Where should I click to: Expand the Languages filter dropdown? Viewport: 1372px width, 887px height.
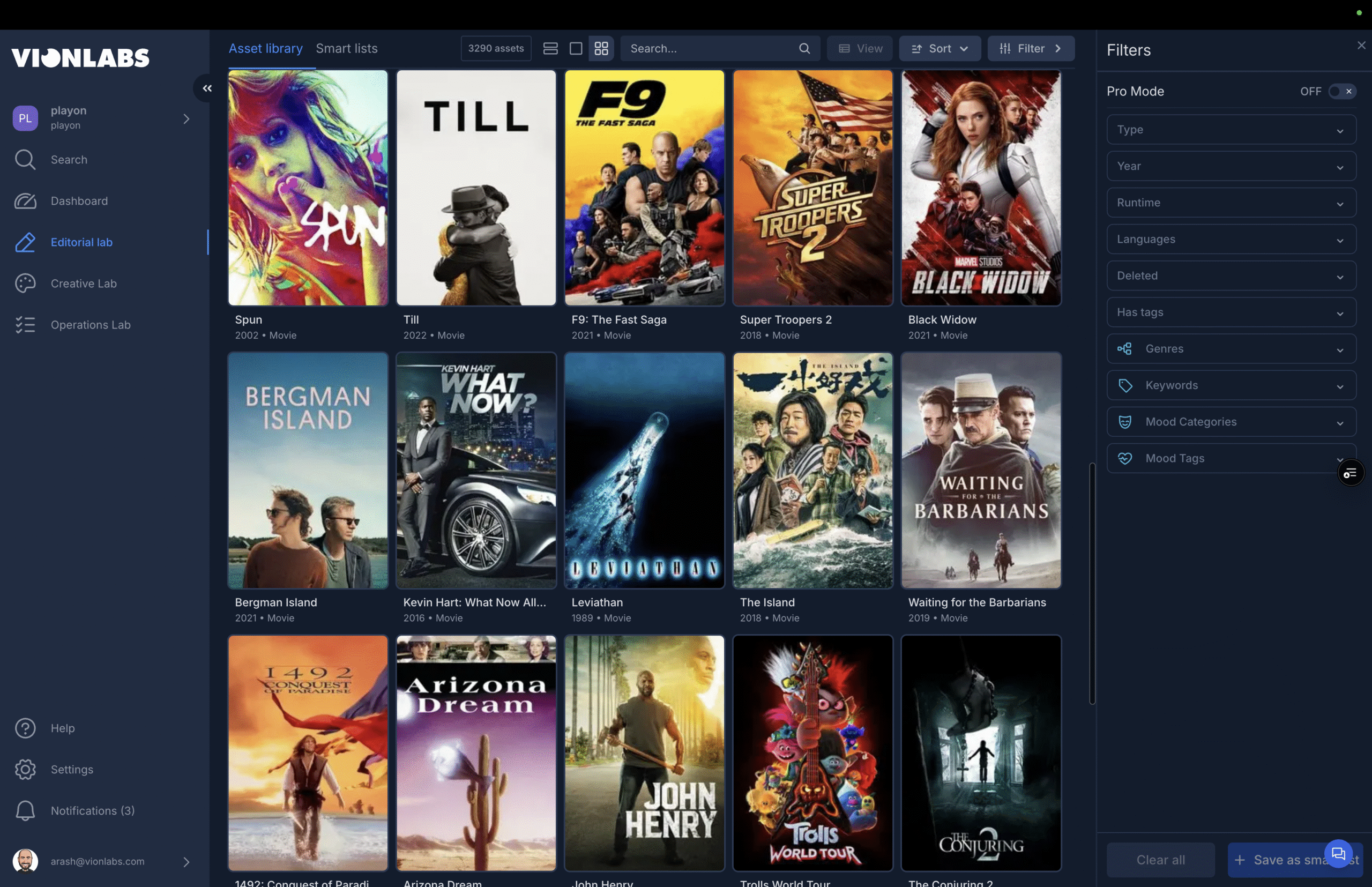pyautogui.click(x=1231, y=239)
